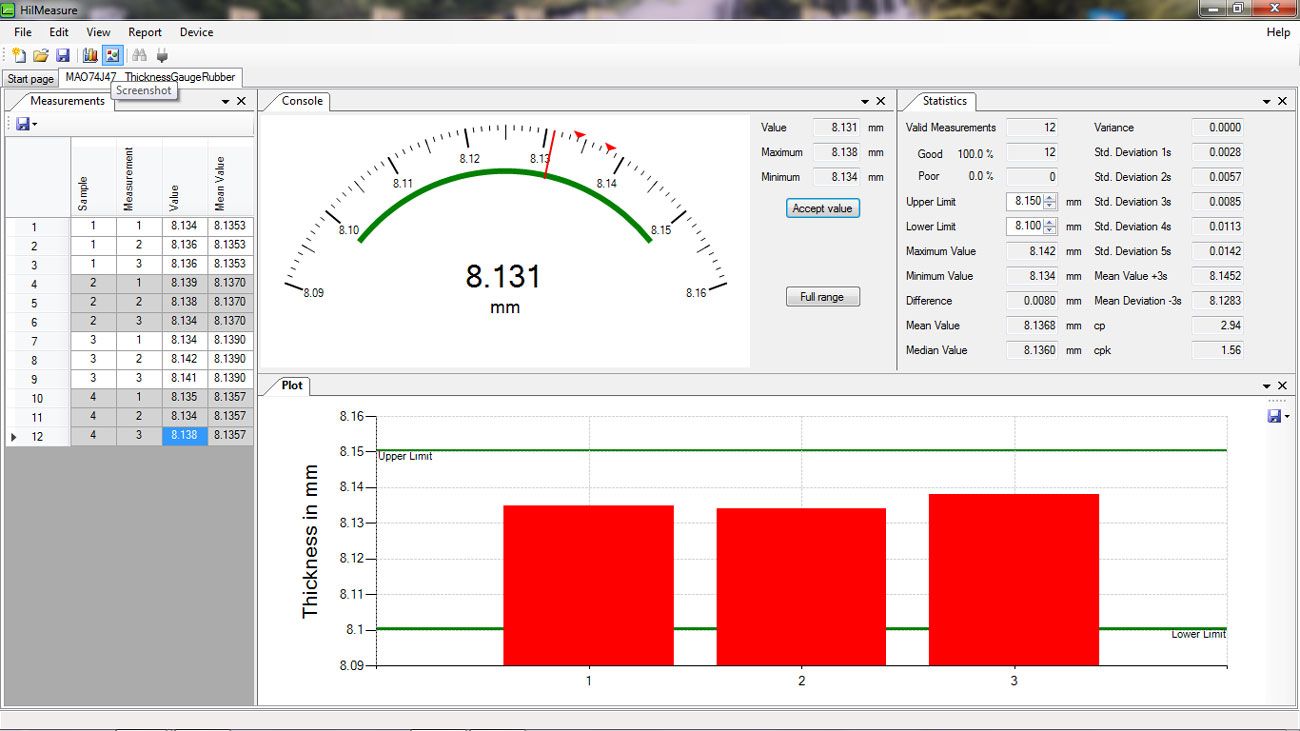The height and width of the screenshot is (731, 1300).
Task: Expand the Console panel options arrow
Action: tap(865, 101)
